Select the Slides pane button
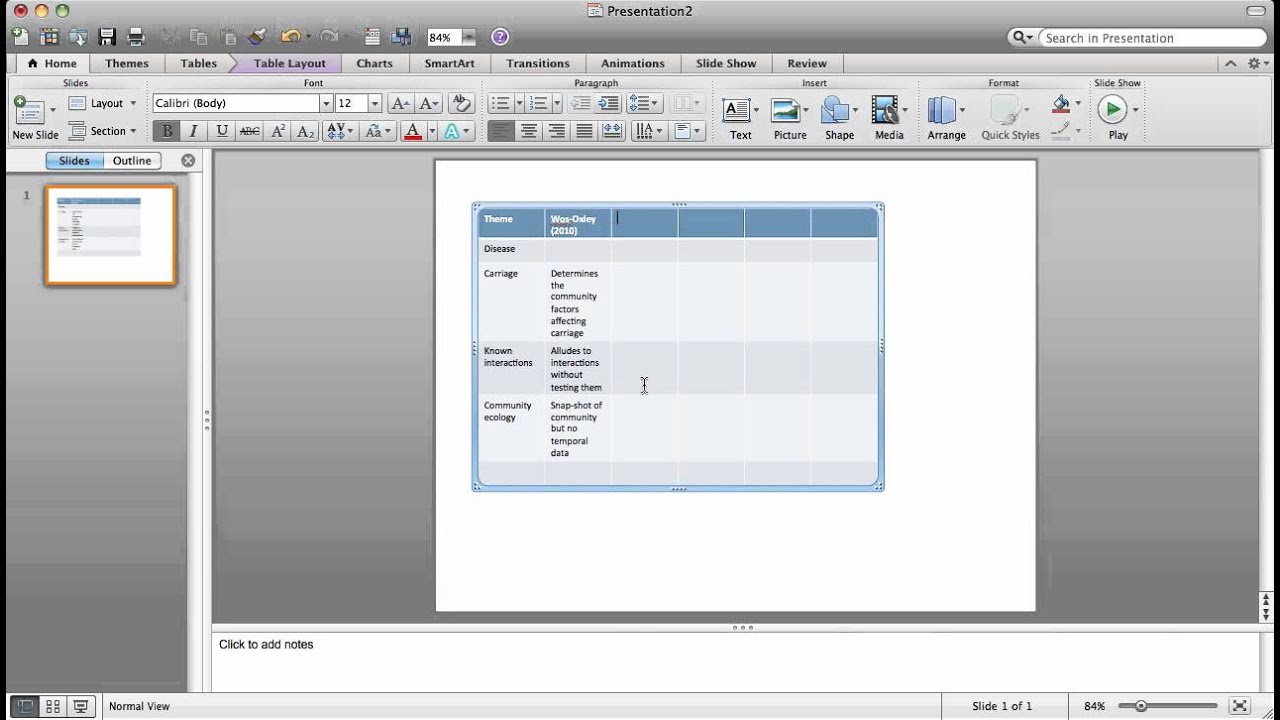The height and width of the screenshot is (720, 1280). coord(74,160)
